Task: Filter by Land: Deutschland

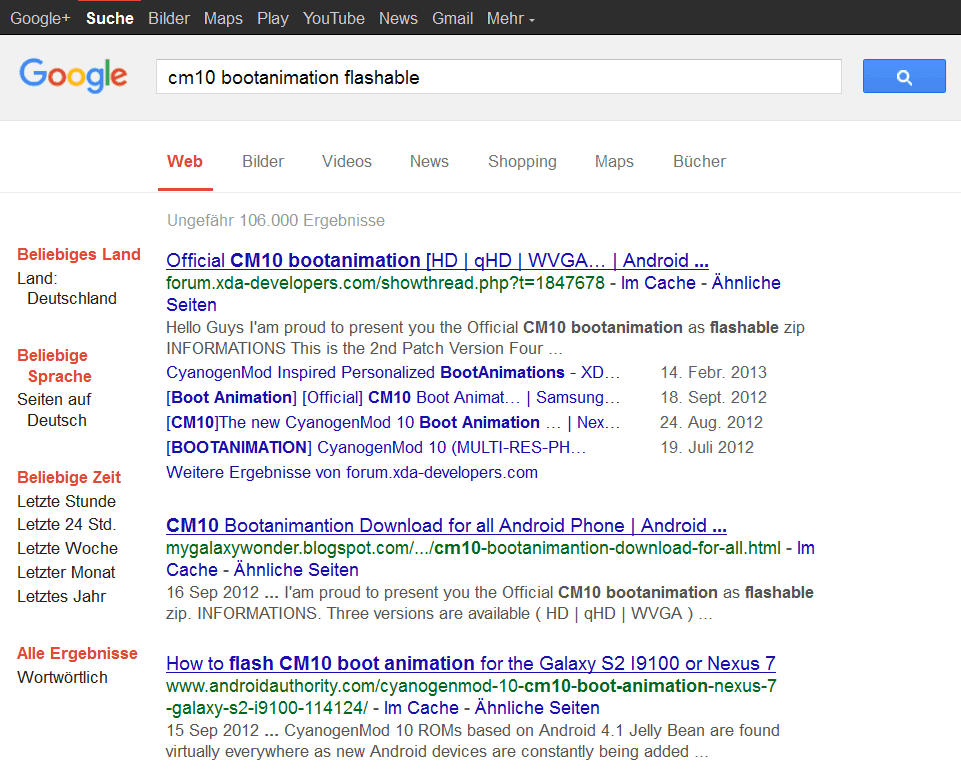Action: click(x=67, y=288)
